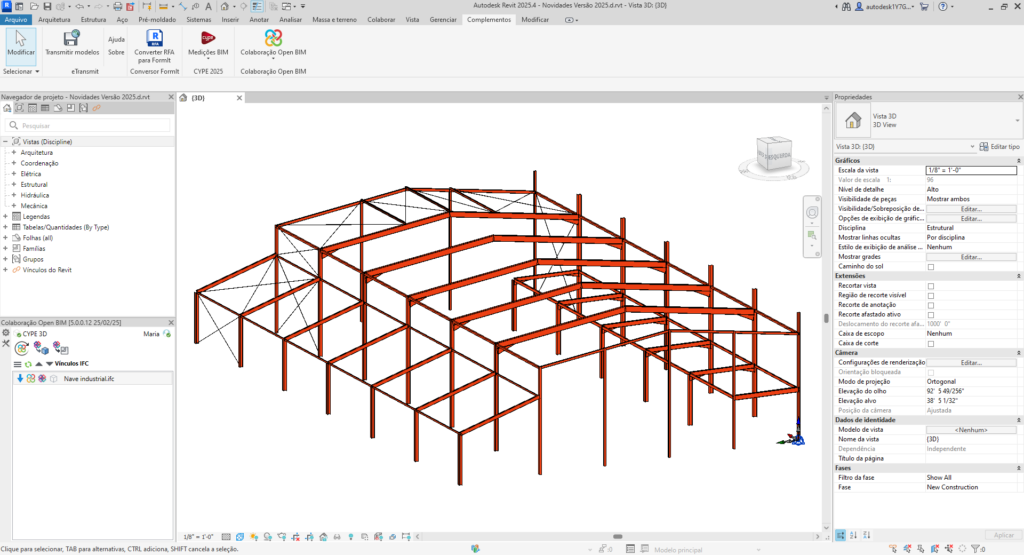Expand the Famílias node

(5, 248)
